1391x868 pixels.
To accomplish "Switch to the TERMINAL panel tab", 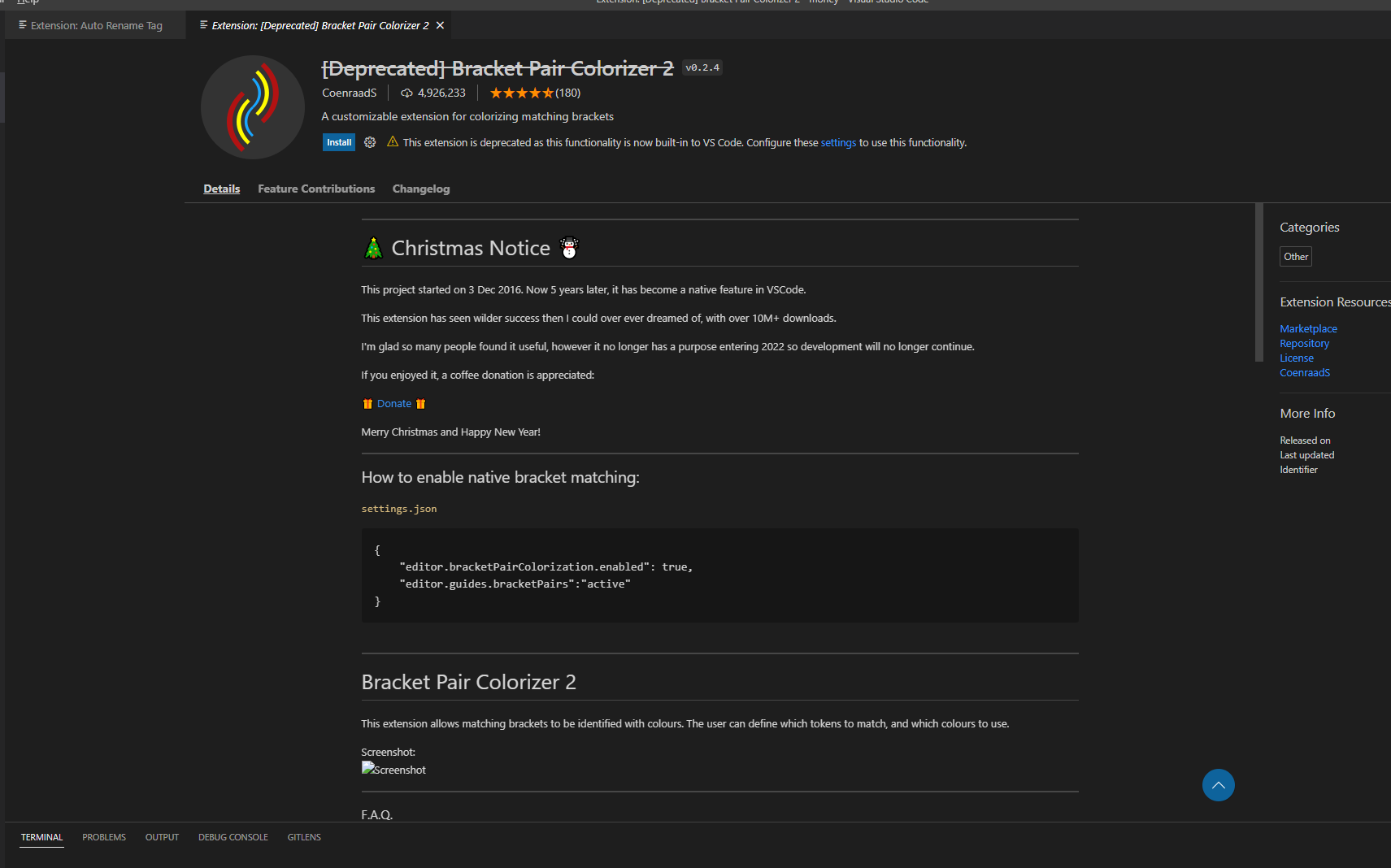I will [x=41, y=837].
